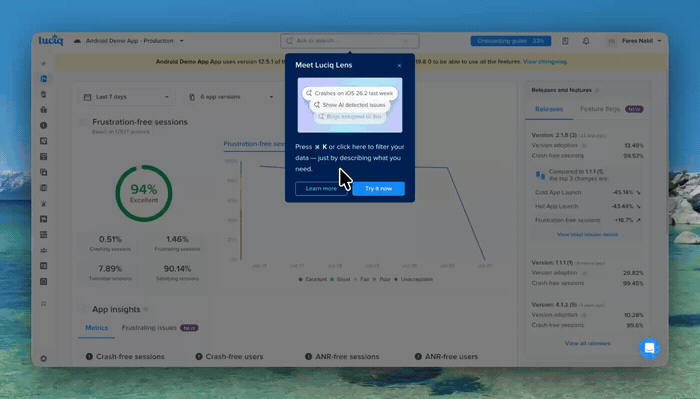Open the 6 app versions dropdown
This screenshot has width=700, height=399.
coord(231,97)
